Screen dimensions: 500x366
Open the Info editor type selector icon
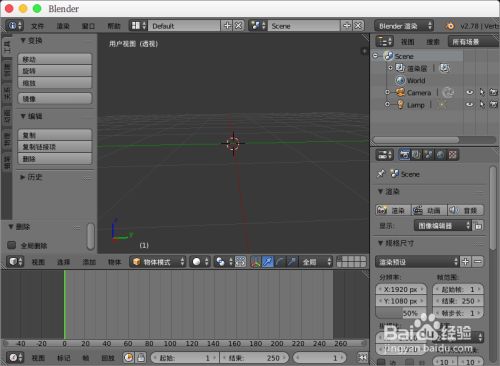point(15,26)
